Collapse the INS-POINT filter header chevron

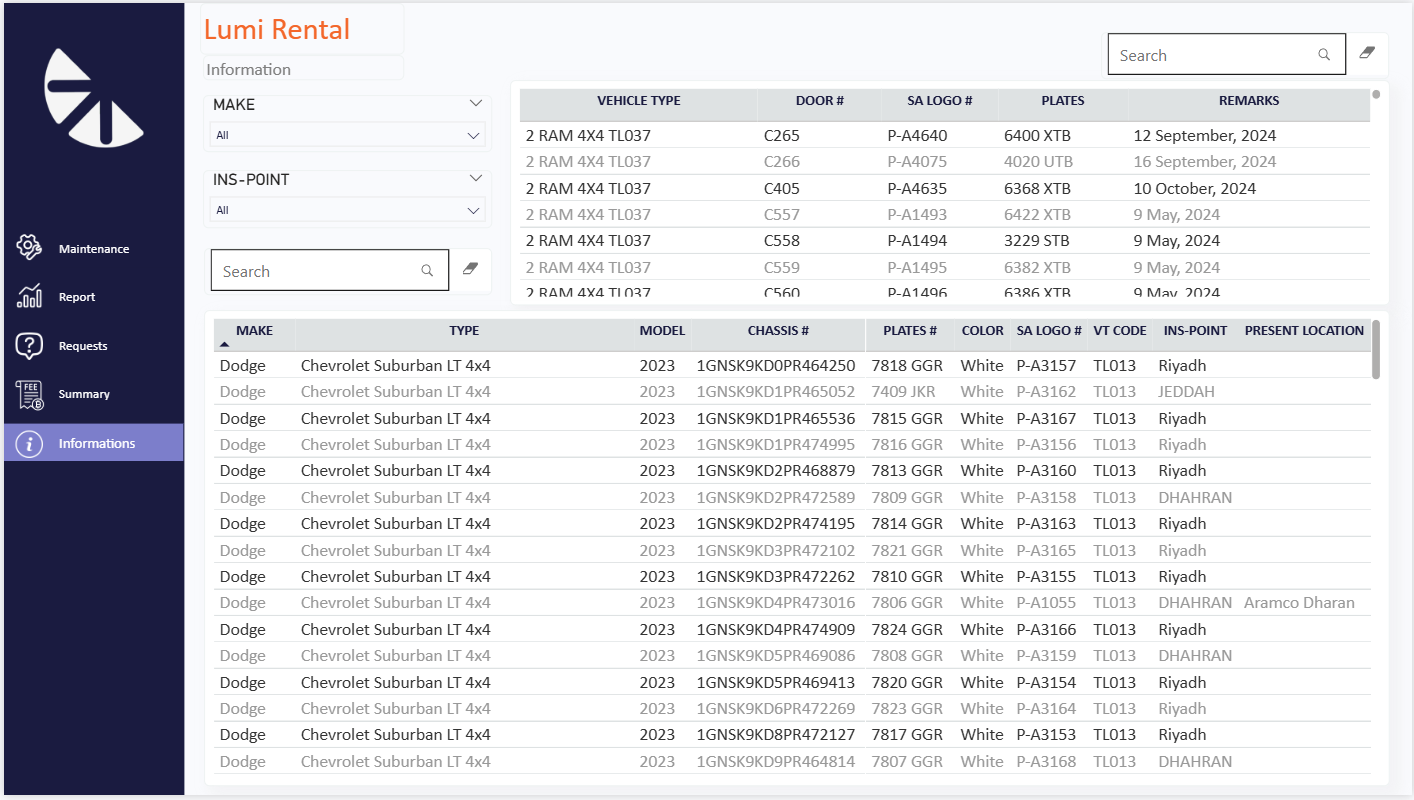pos(476,179)
